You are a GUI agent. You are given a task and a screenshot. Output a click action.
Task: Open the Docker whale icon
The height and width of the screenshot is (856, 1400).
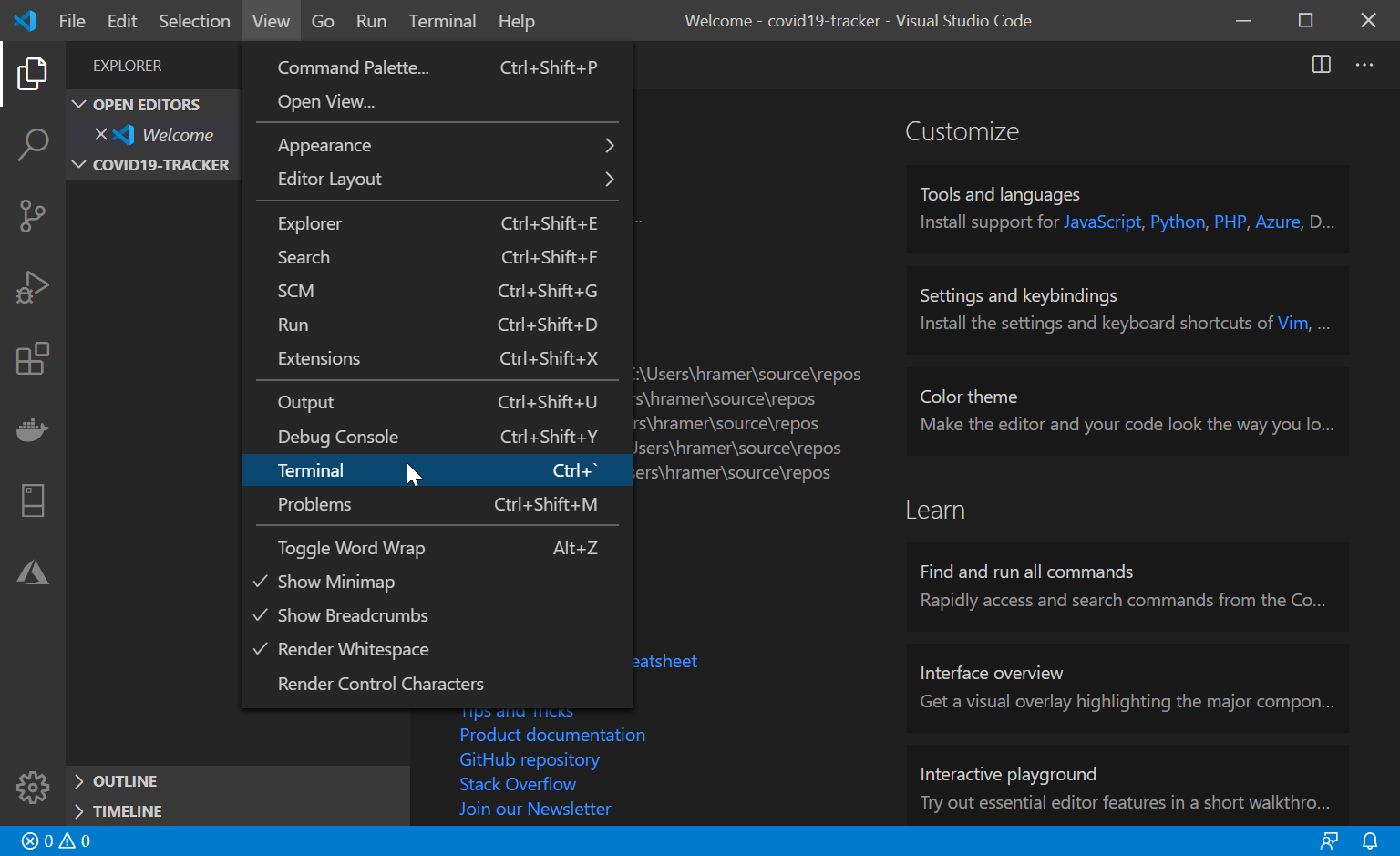(x=32, y=429)
